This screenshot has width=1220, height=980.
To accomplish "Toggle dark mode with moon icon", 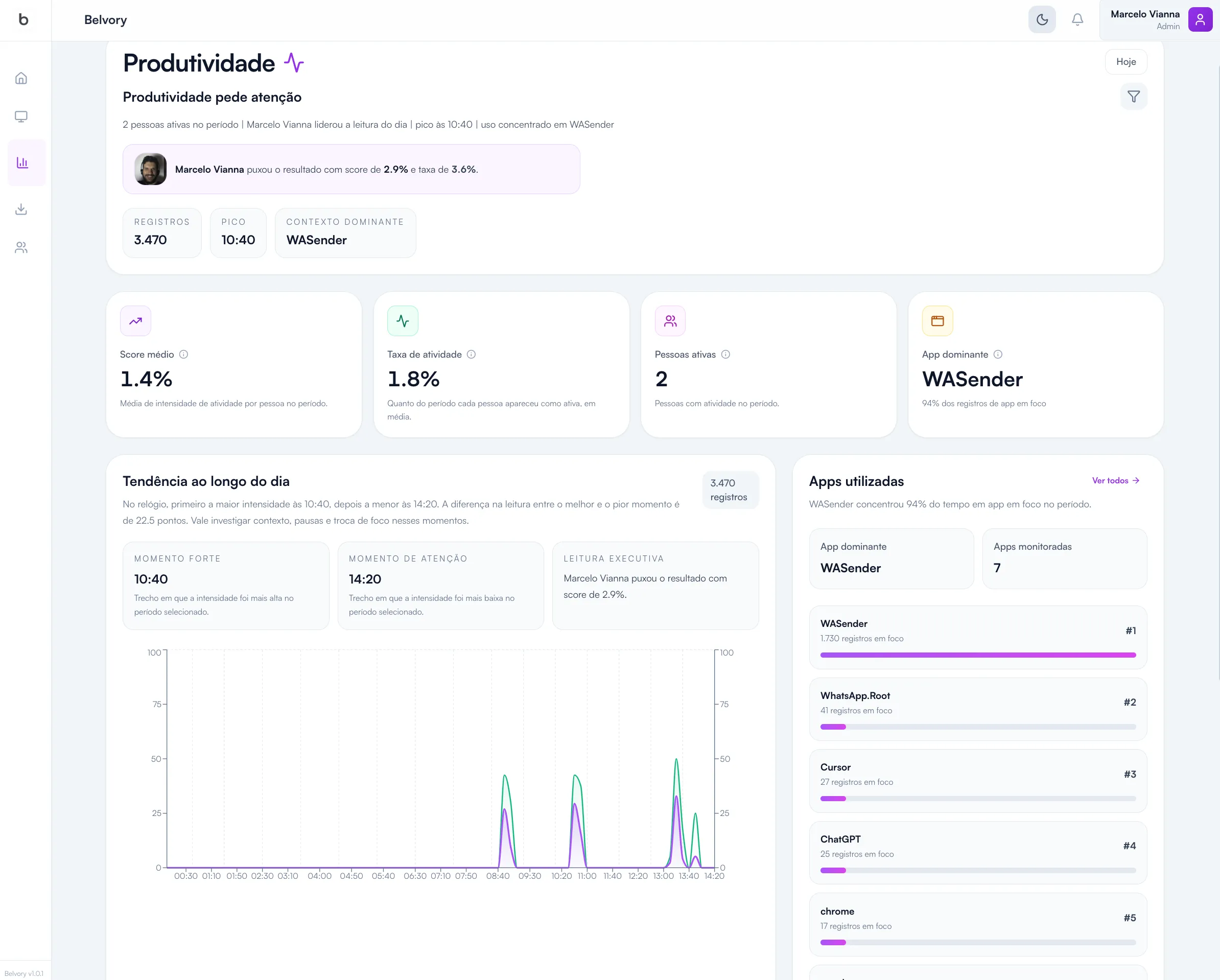I will pos(1042,20).
